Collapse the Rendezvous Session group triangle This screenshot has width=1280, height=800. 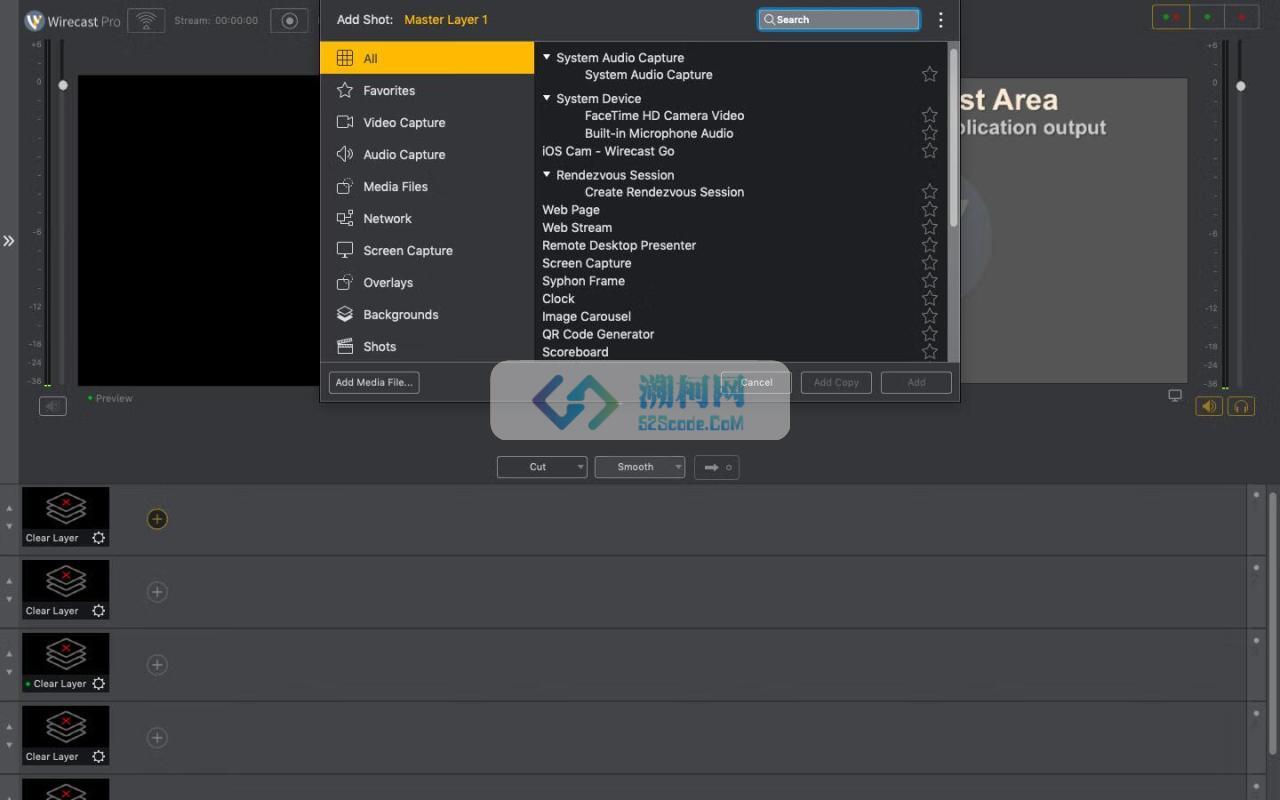pos(547,174)
